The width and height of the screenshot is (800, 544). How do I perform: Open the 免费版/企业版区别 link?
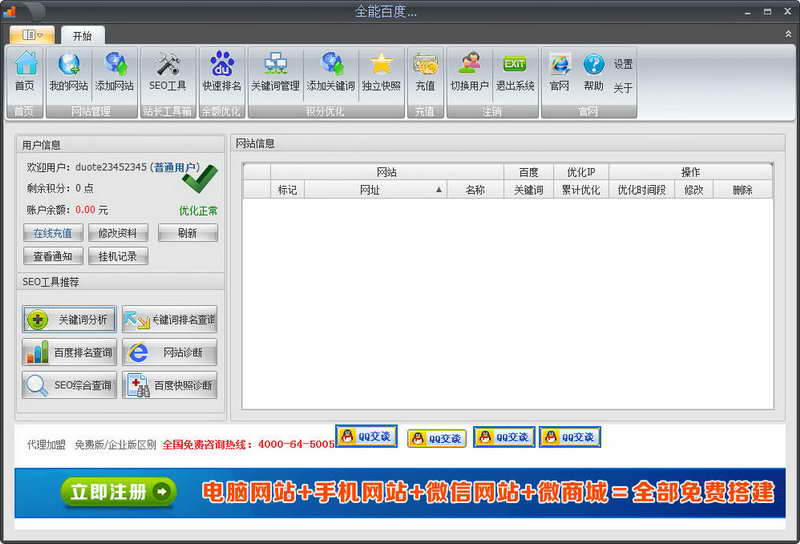click(x=115, y=445)
